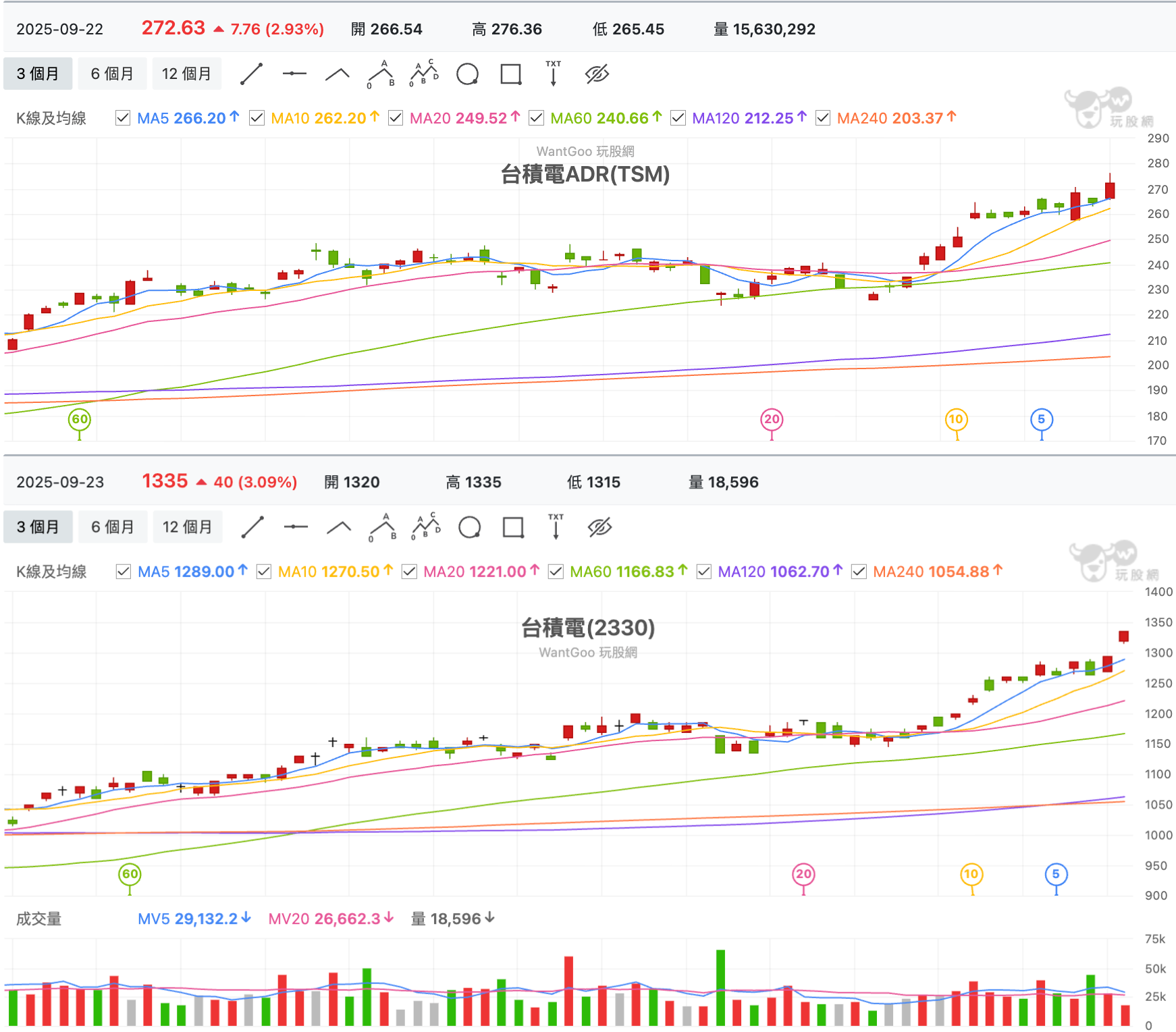Switch to the 6個月 tab on ADR chart
The height and width of the screenshot is (1032, 1176).
[113, 74]
